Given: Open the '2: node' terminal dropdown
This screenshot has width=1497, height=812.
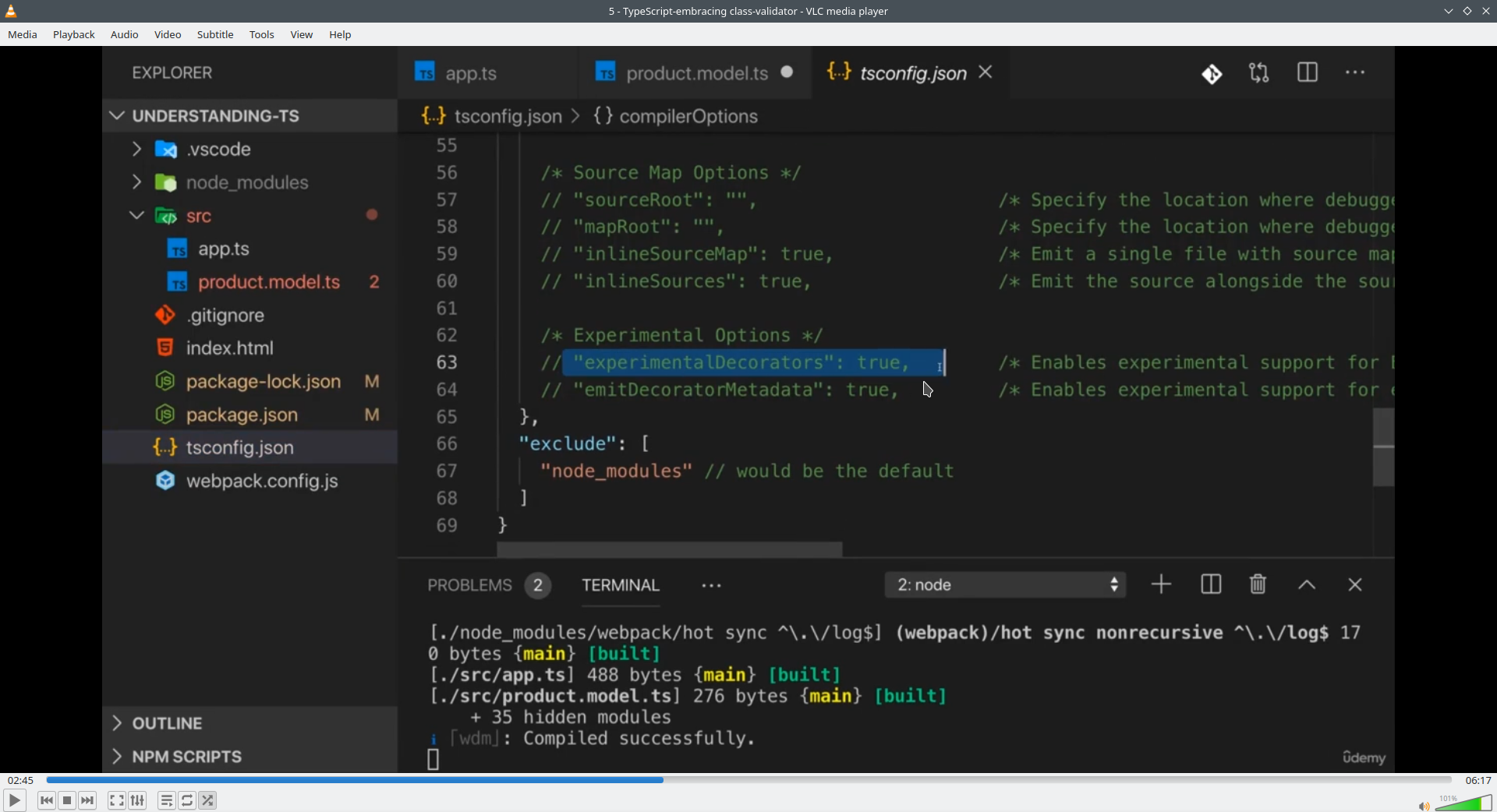Looking at the screenshot, I should [x=1006, y=585].
